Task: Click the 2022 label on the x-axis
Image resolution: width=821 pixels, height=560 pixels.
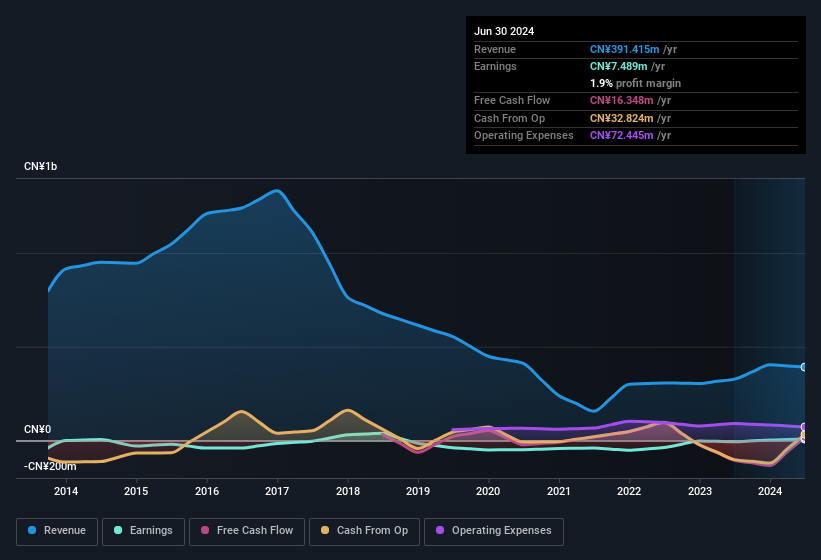Action: (629, 491)
